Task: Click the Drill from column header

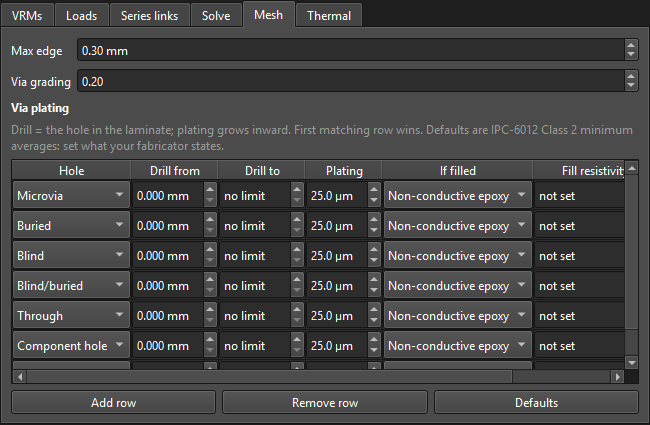Action: [175, 170]
